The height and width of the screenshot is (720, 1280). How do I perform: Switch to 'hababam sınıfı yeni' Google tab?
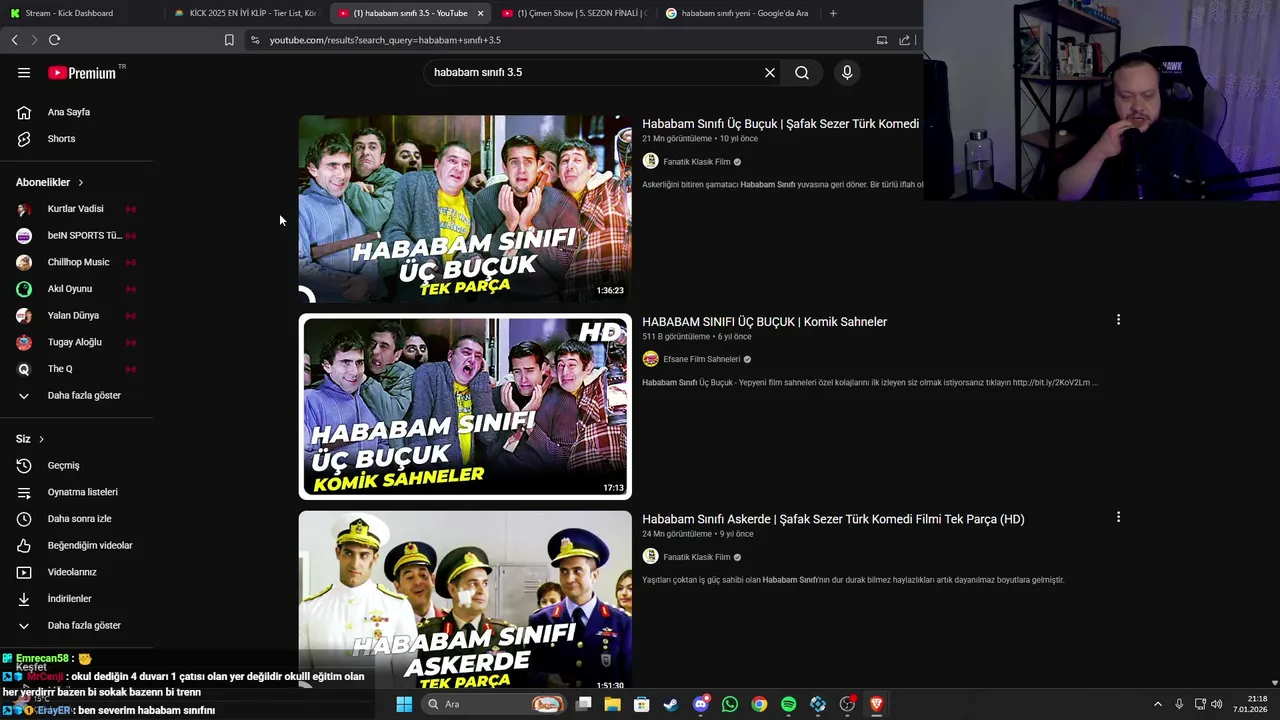click(x=740, y=13)
